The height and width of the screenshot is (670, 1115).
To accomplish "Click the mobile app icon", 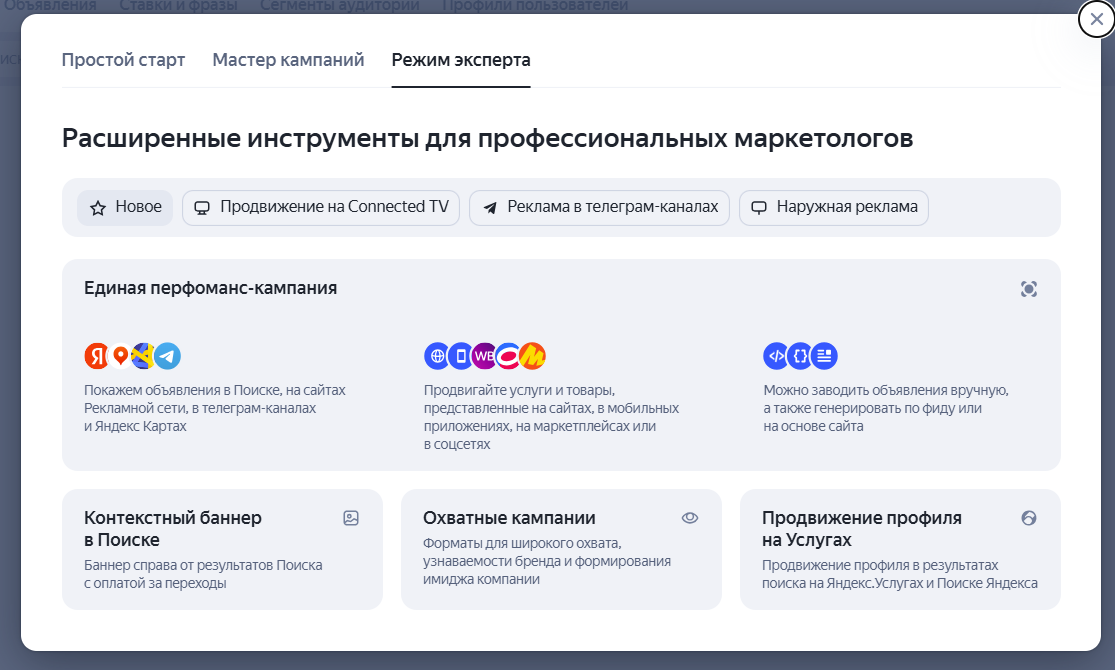I will (x=459, y=356).
